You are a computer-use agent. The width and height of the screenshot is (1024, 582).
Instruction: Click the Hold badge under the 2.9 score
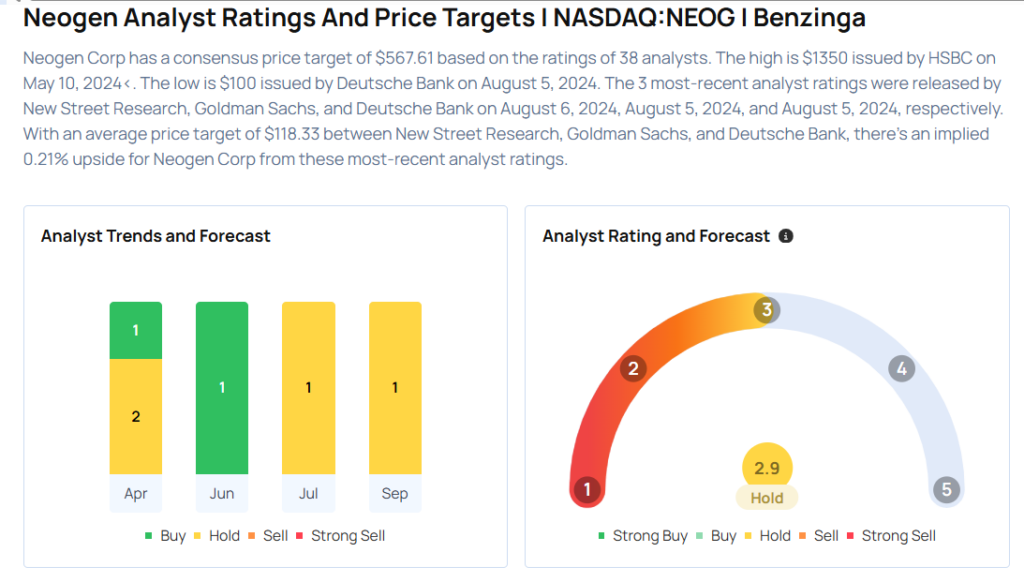click(767, 497)
